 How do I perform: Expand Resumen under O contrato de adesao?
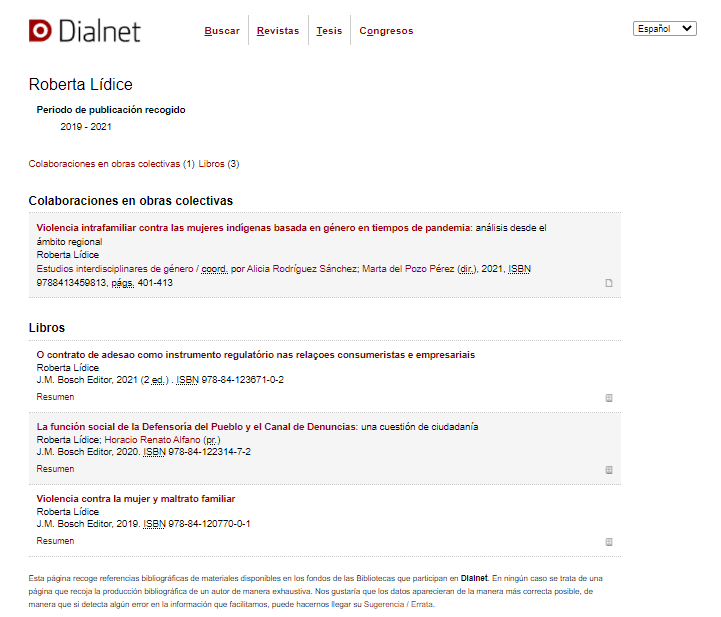tap(55, 397)
